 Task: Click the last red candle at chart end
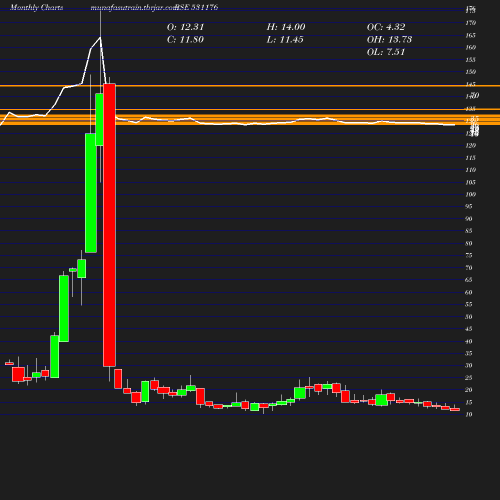point(455,410)
